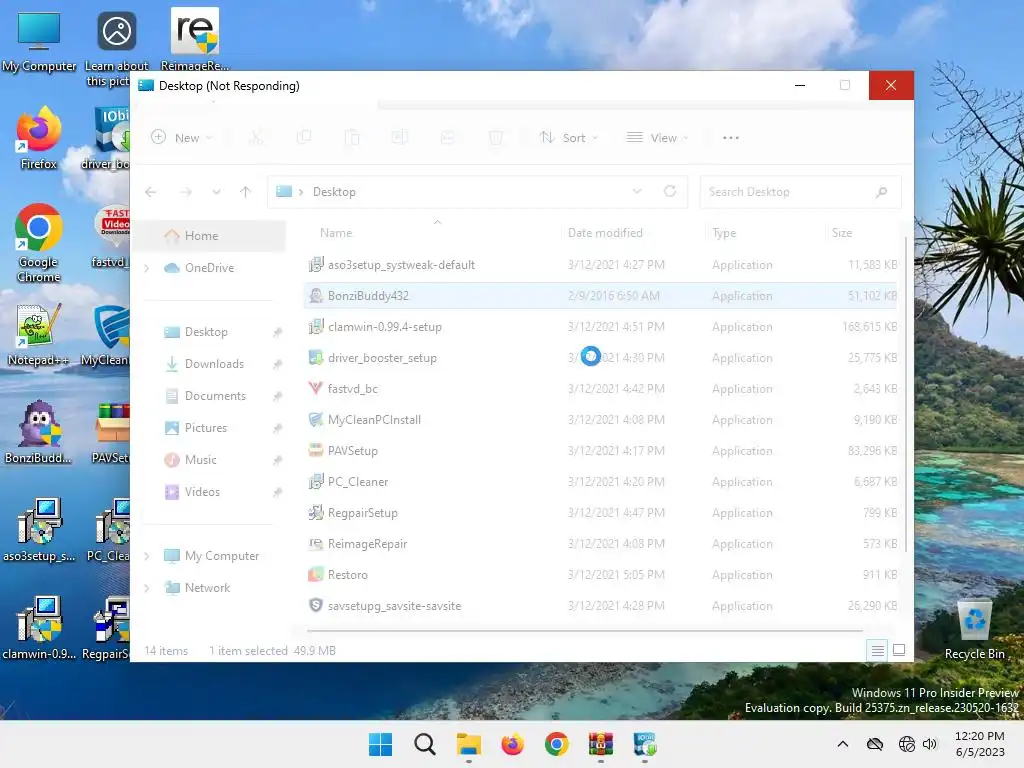Open WinRAR from taskbar

[x=600, y=744]
